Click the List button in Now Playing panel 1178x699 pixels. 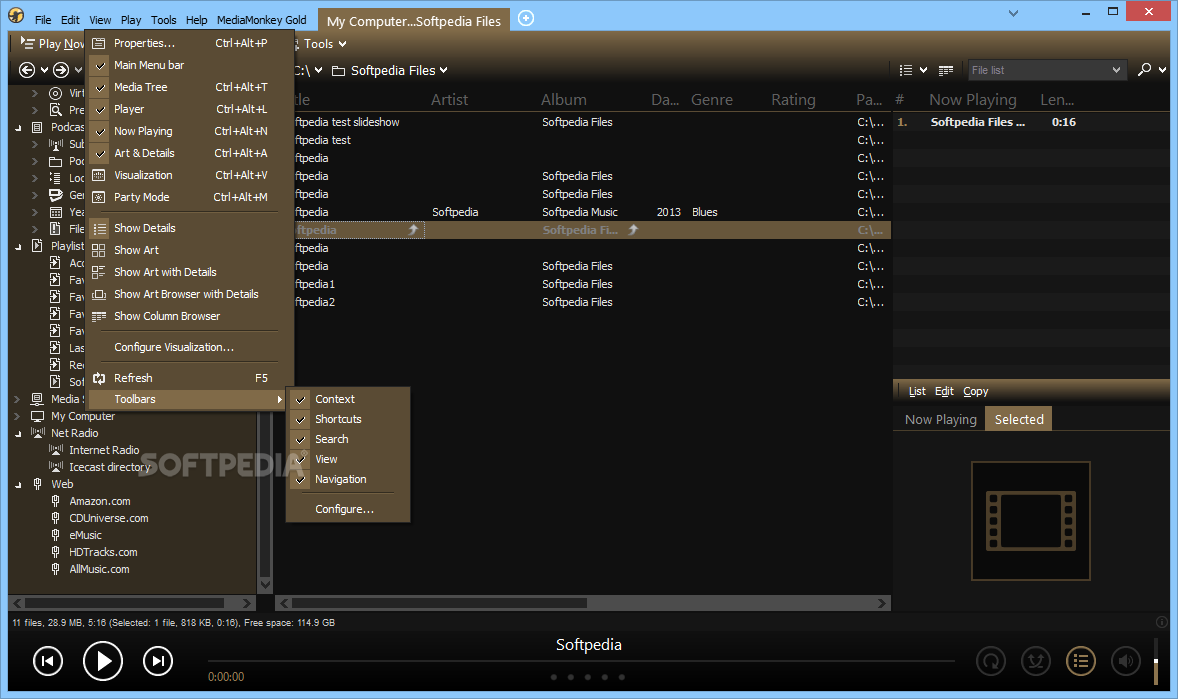pyautogui.click(x=917, y=391)
